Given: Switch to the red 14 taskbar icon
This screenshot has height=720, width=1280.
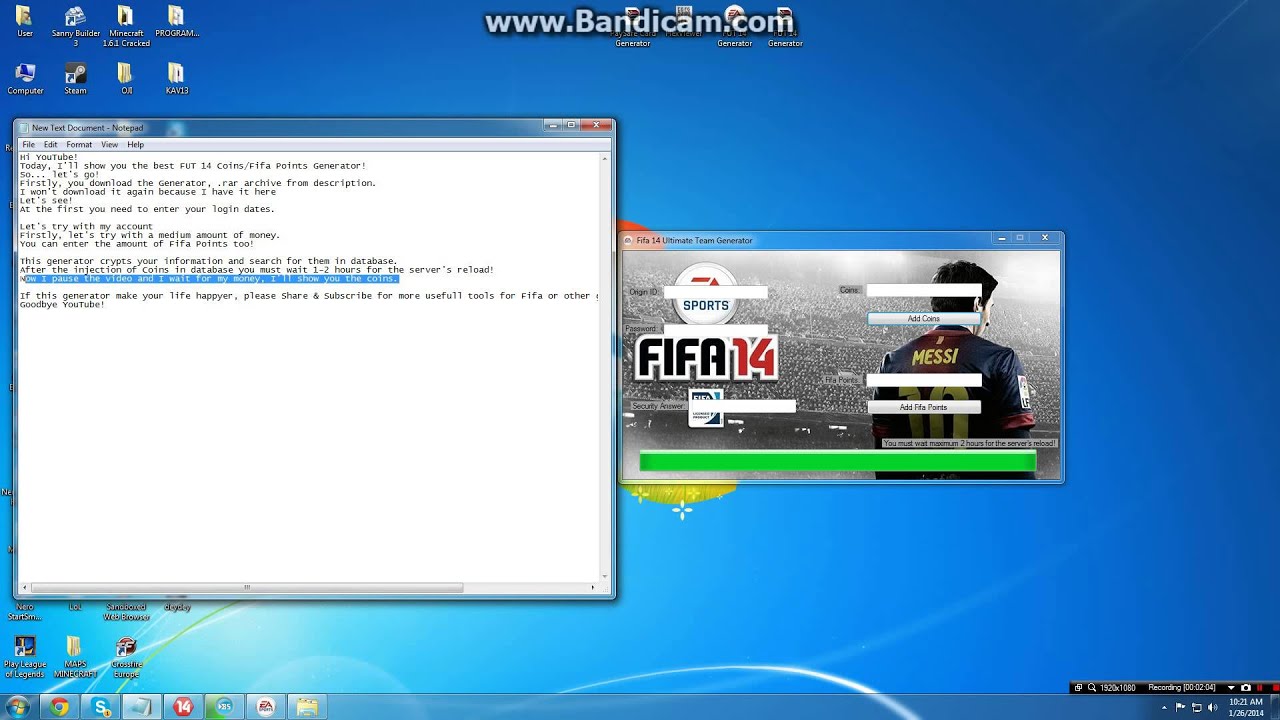Looking at the screenshot, I should click(x=183, y=707).
